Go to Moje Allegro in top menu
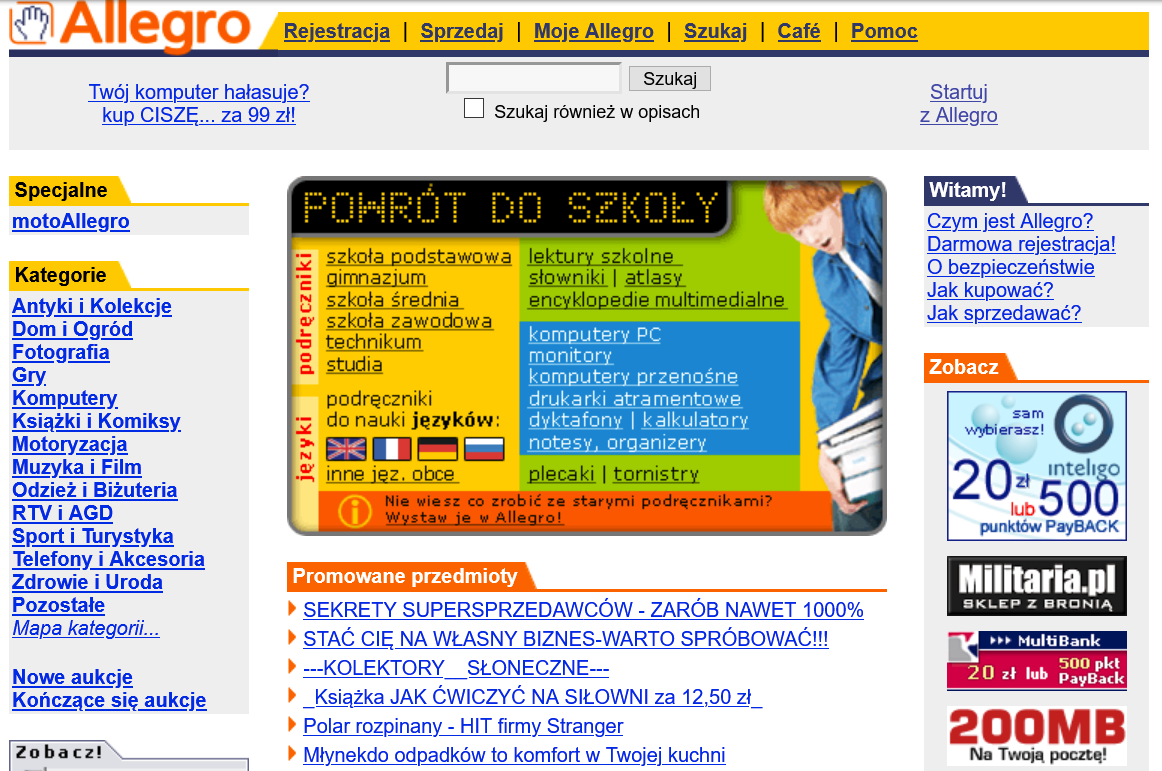Viewport: 1162px width, 771px height. coord(594,31)
